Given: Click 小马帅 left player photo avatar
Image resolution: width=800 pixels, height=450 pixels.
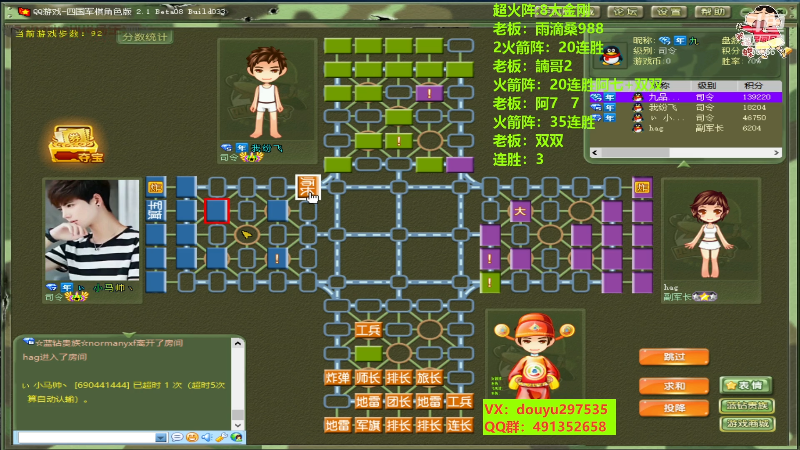Looking at the screenshot, I should (x=92, y=230).
